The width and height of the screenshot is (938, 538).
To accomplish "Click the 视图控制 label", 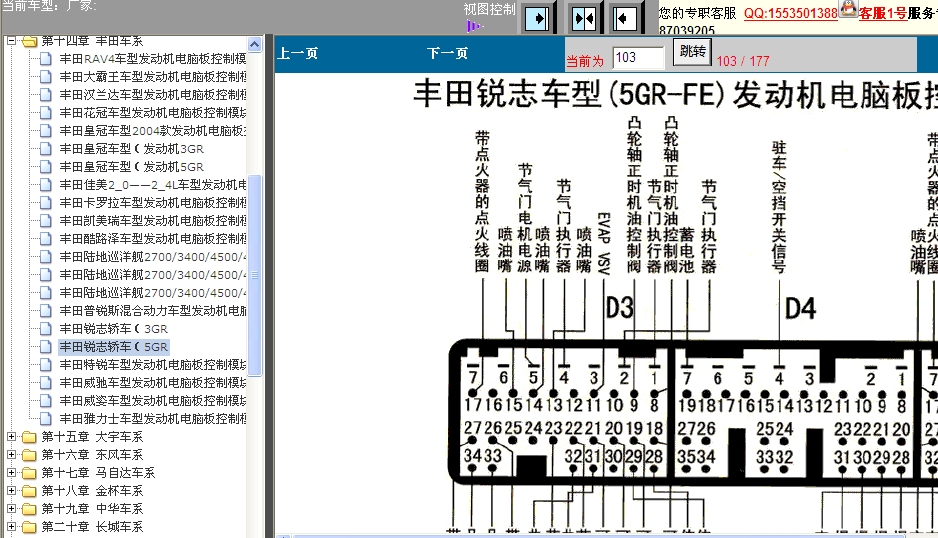I will 489,9.
